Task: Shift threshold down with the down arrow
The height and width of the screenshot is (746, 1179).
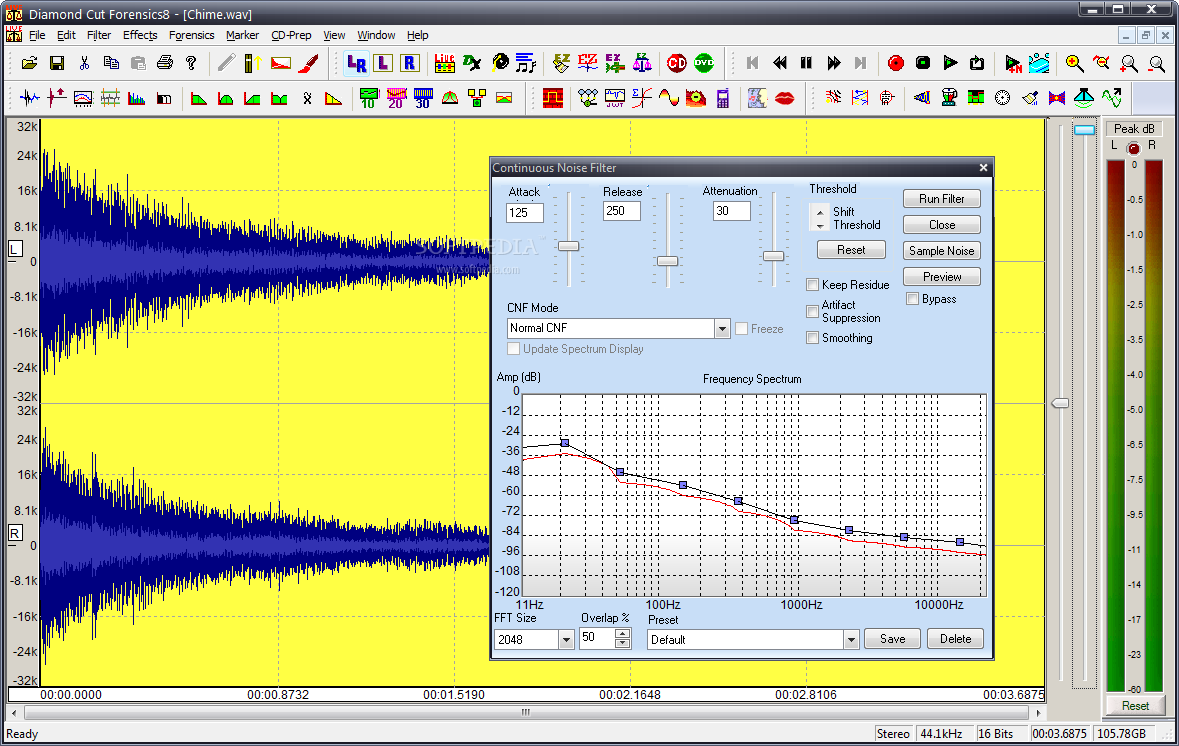Action: coord(820,226)
